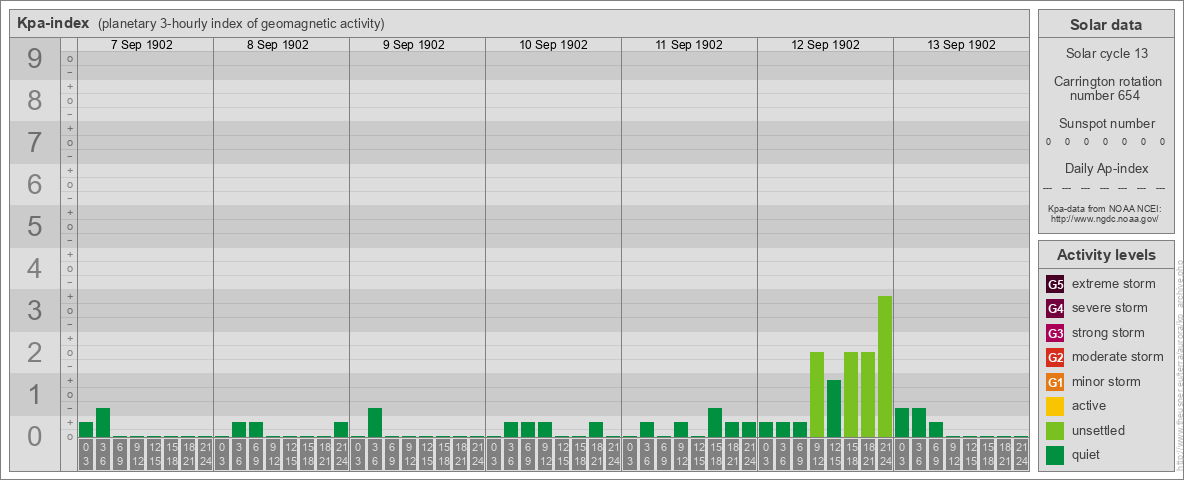
Task: Select the 8 Sep 1902 date header
Action: (x=277, y=45)
